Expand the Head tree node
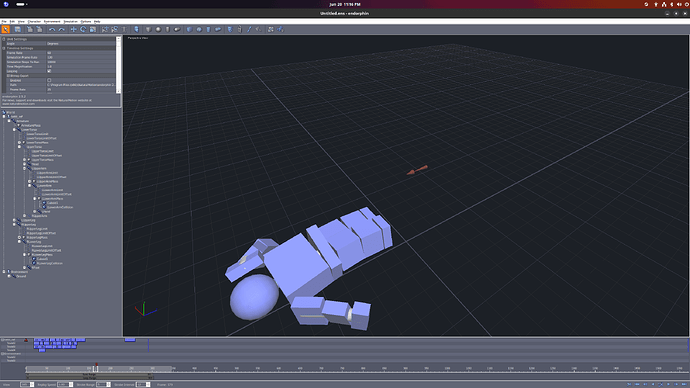This screenshot has width=690, height=388. point(24,164)
